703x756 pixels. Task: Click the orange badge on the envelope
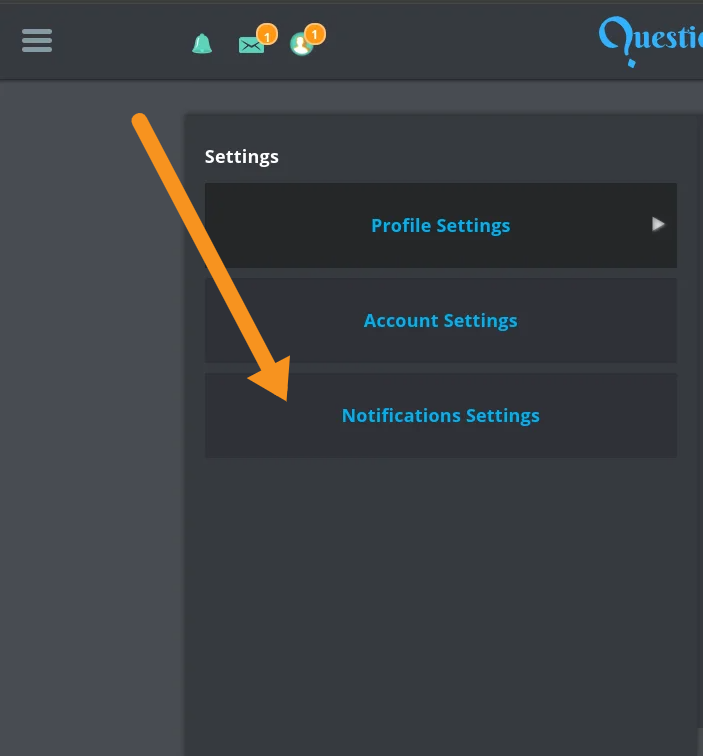click(x=267, y=34)
